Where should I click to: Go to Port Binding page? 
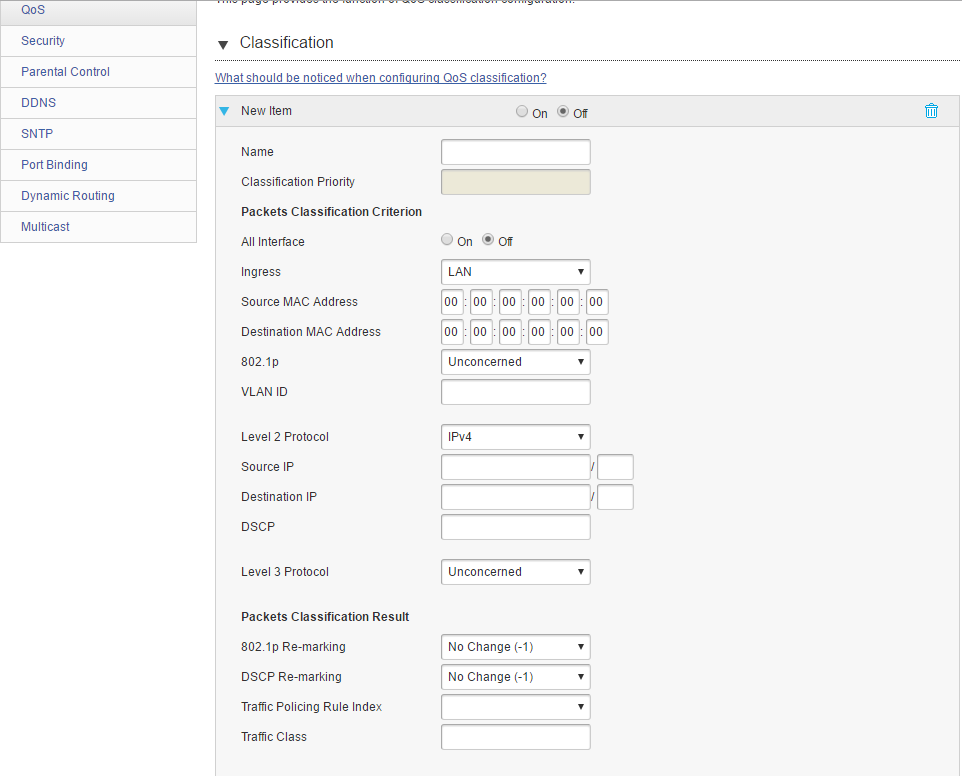pos(98,165)
